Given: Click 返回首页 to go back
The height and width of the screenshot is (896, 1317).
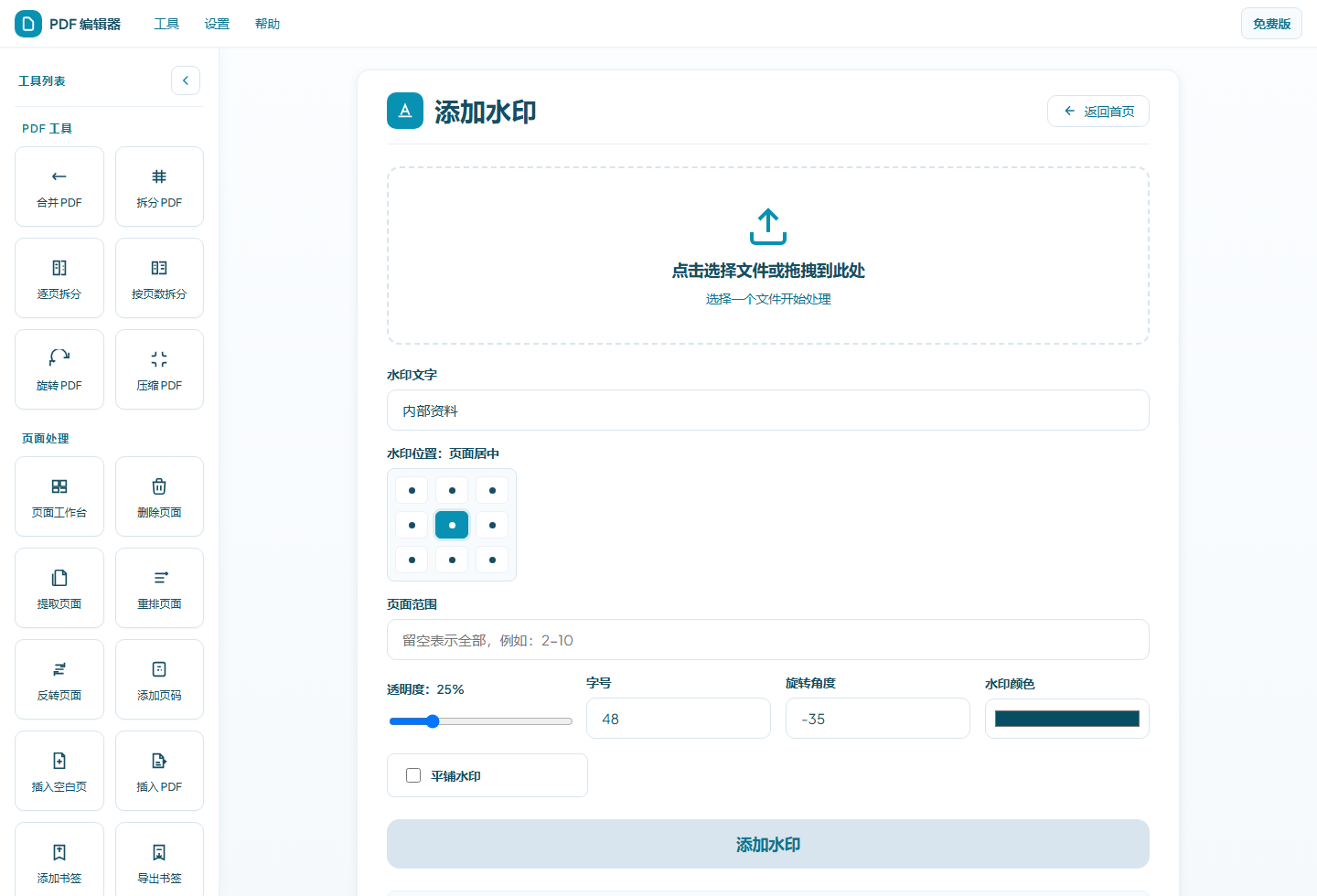Looking at the screenshot, I should (1098, 112).
